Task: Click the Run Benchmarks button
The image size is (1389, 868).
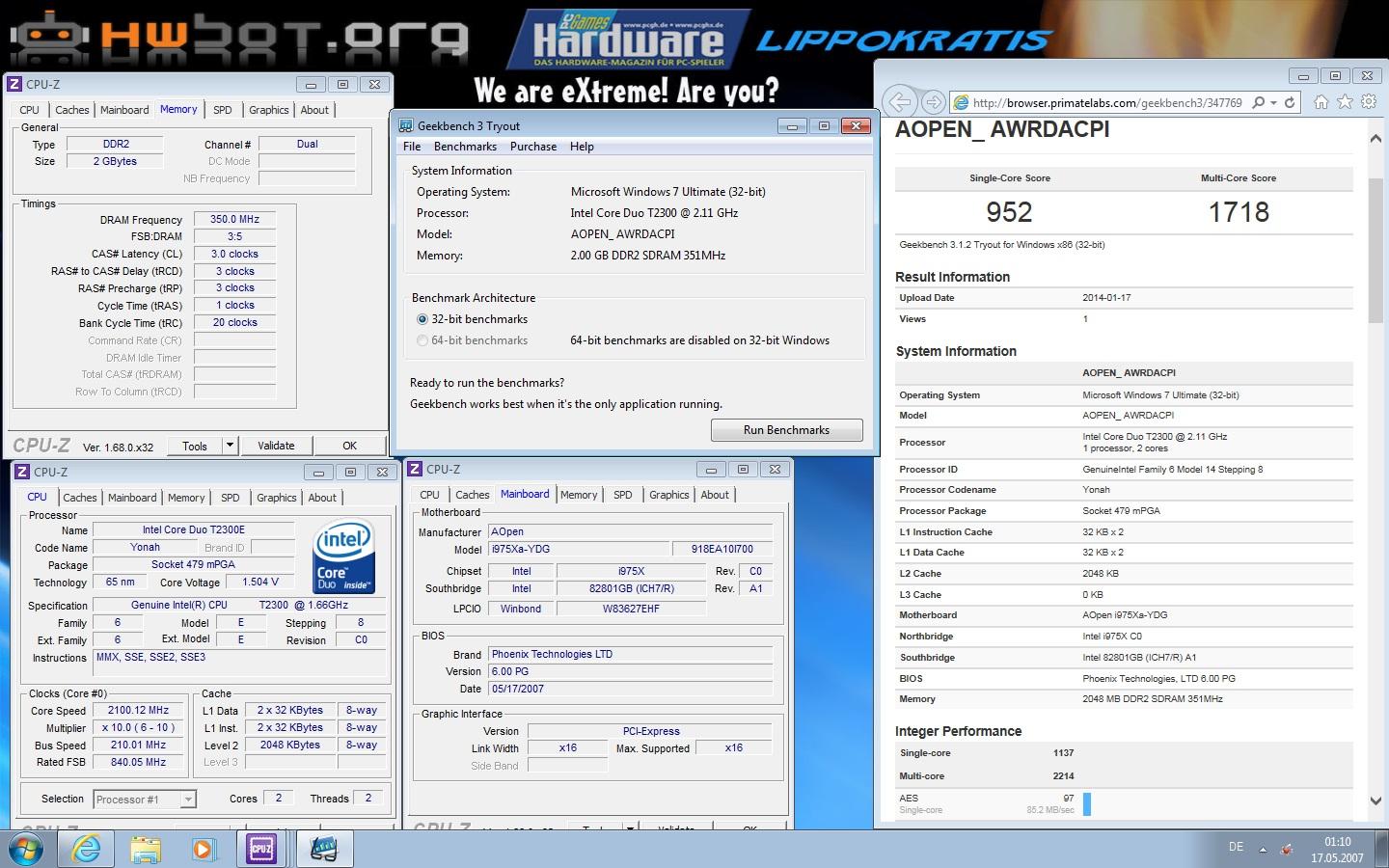Action: 786,430
